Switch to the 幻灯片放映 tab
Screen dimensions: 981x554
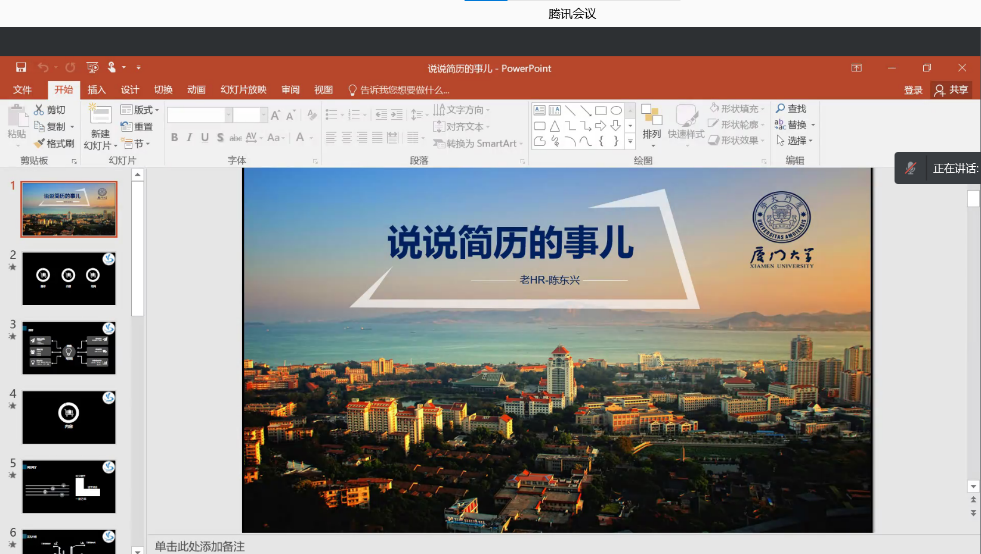(243, 90)
